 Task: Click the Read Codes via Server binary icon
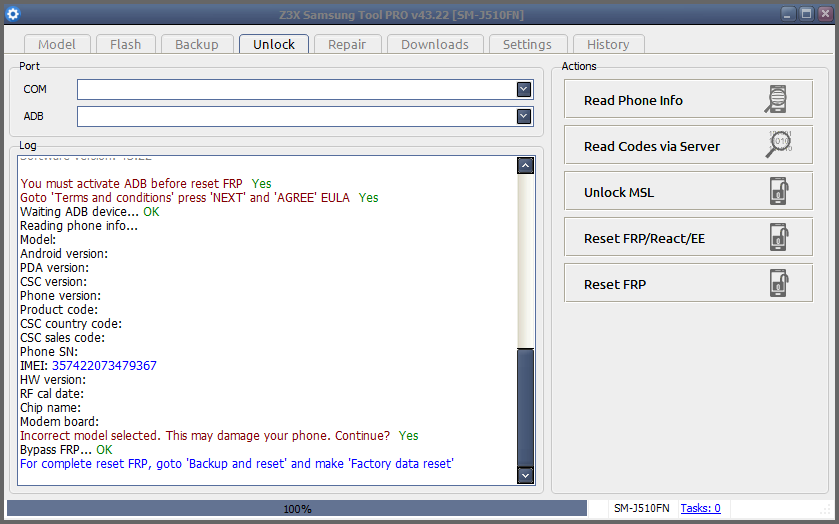(x=779, y=144)
